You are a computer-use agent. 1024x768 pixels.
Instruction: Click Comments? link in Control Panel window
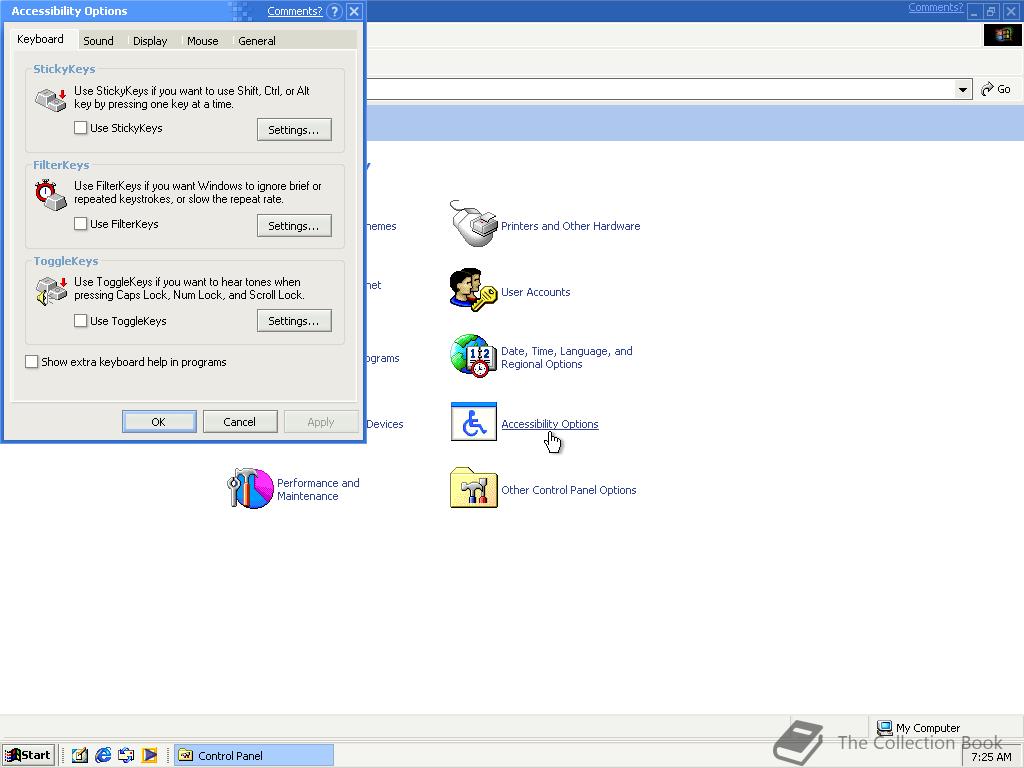tap(935, 8)
